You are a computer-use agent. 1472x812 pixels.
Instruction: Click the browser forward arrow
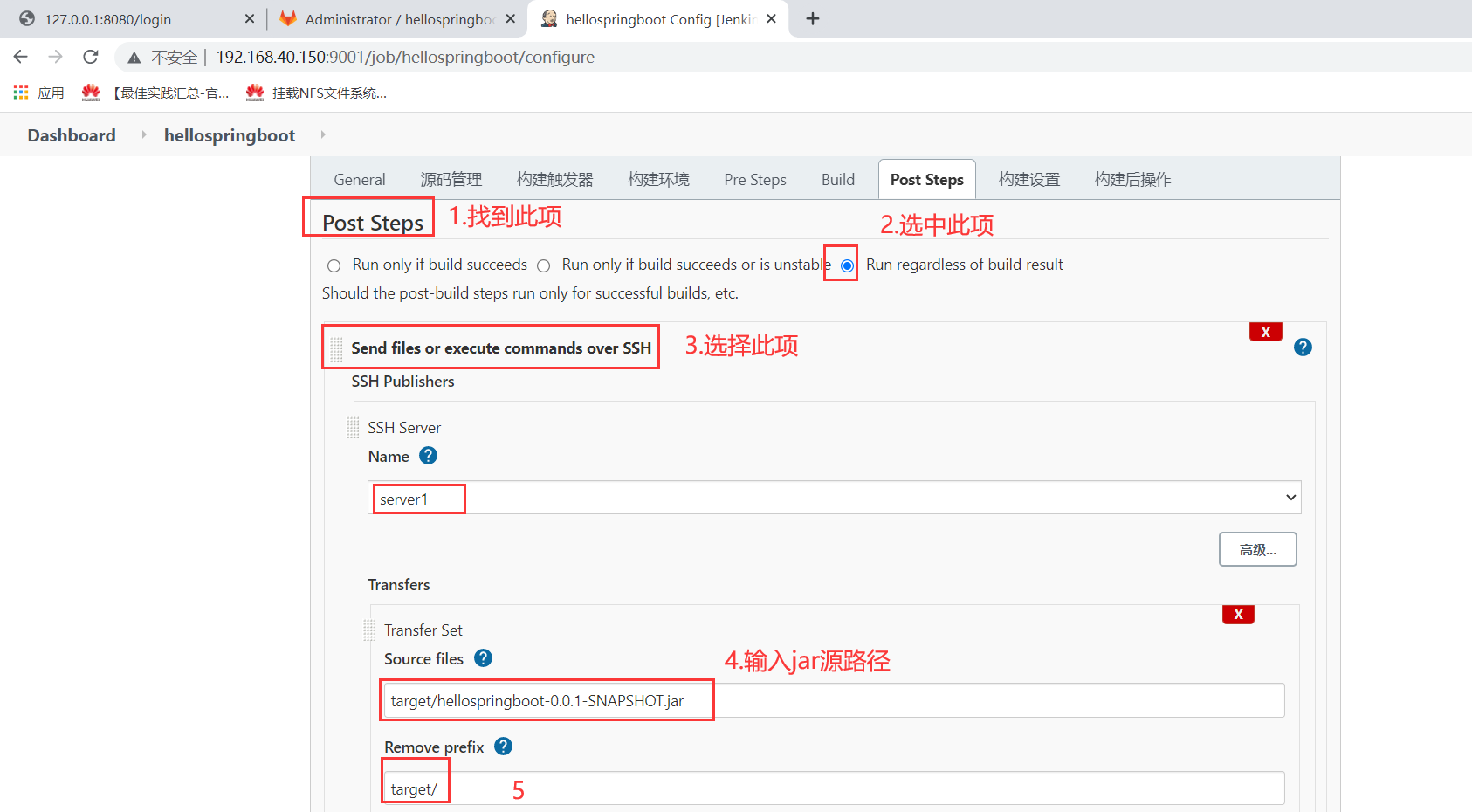56,57
